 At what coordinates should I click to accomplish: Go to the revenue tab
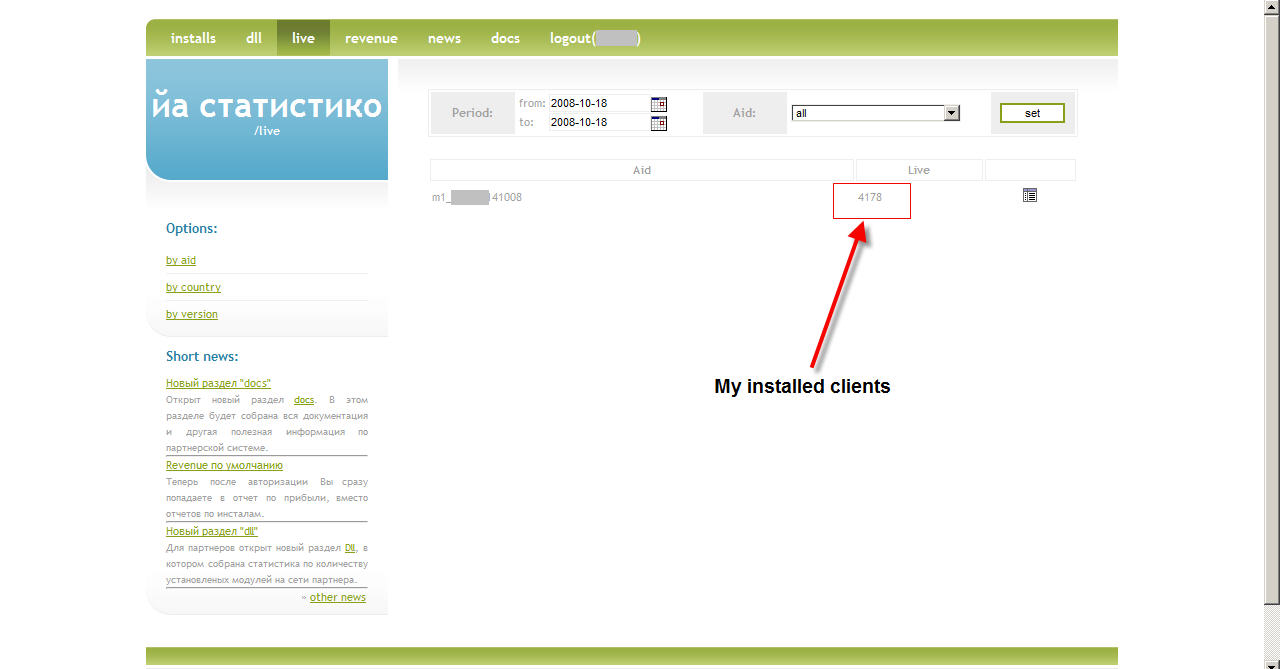(x=371, y=38)
